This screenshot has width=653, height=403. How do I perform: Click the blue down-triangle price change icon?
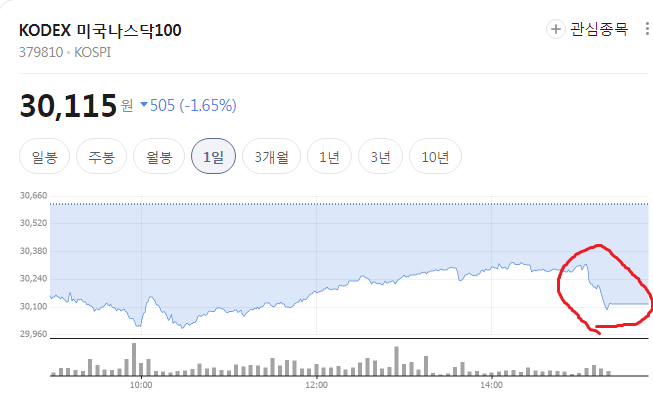click(x=144, y=104)
